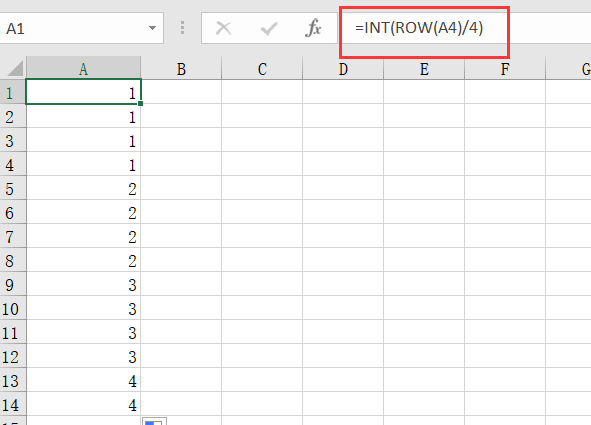Select column A header

point(83,69)
